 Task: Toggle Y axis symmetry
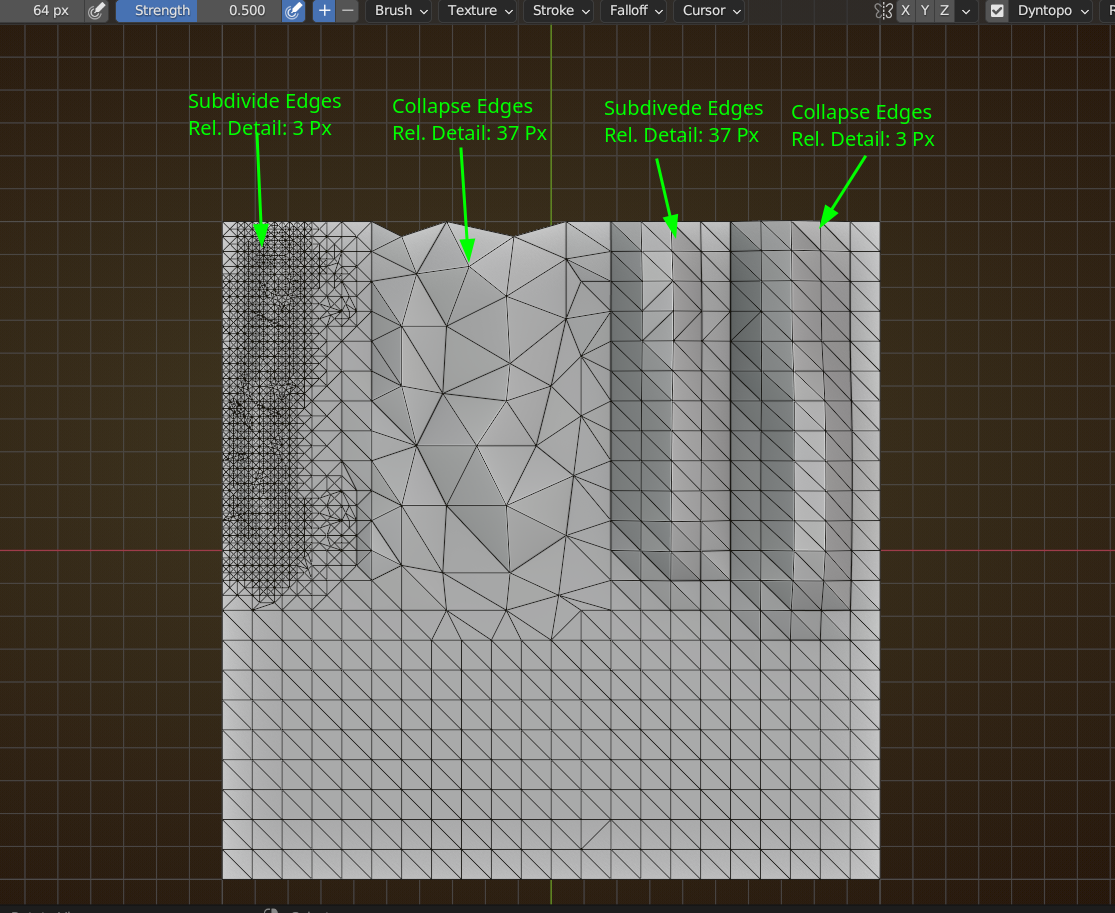pos(925,11)
